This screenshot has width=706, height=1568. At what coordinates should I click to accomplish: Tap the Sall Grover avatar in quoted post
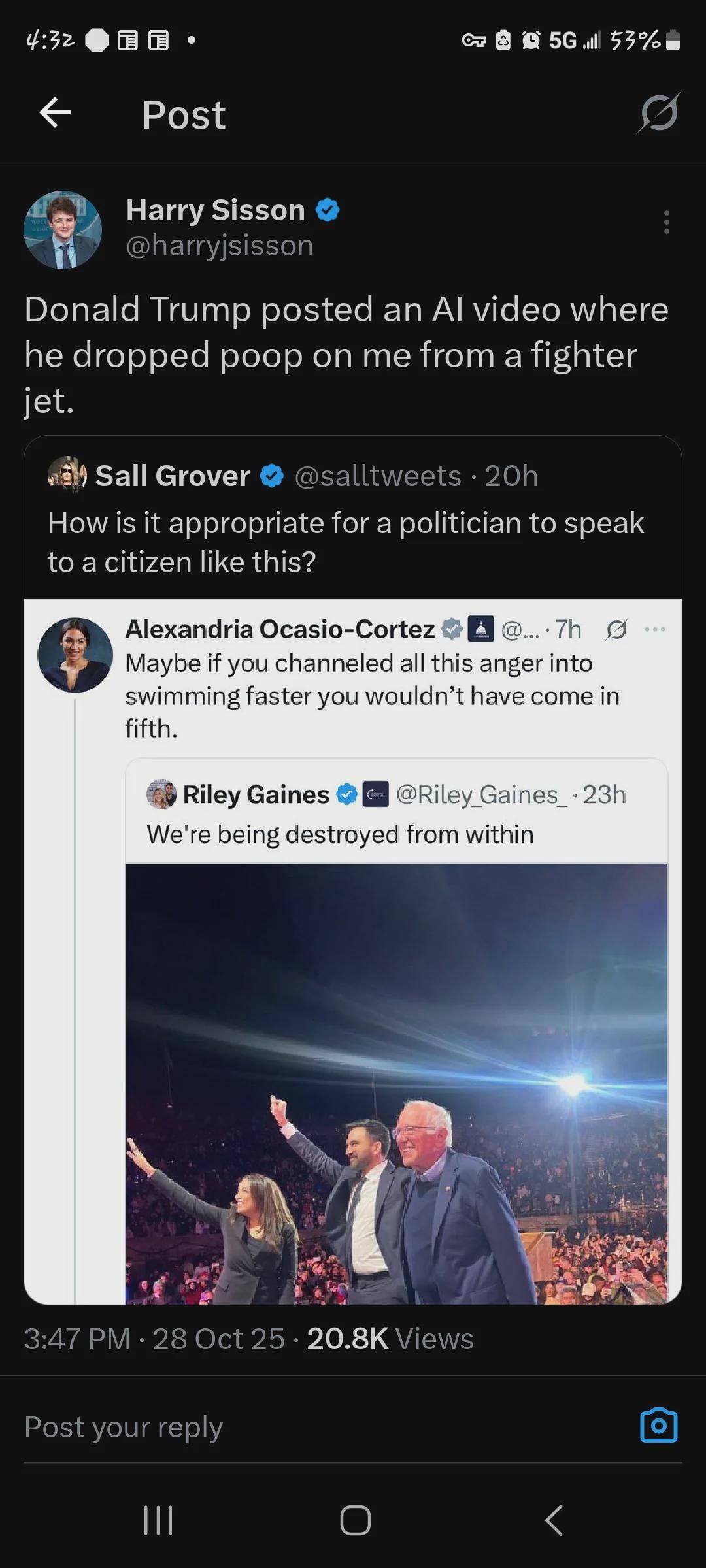[x=67, y=475]
